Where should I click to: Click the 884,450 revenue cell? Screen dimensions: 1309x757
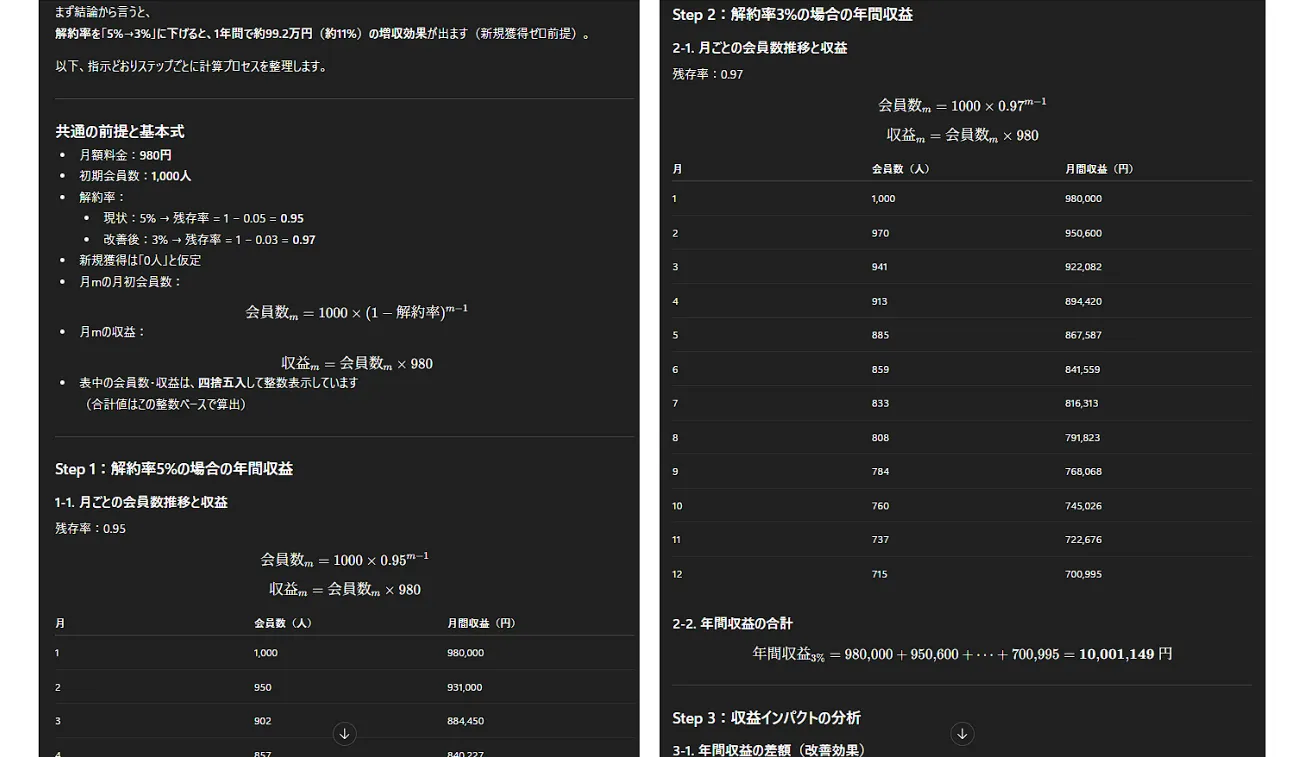[x=465, y=721]
